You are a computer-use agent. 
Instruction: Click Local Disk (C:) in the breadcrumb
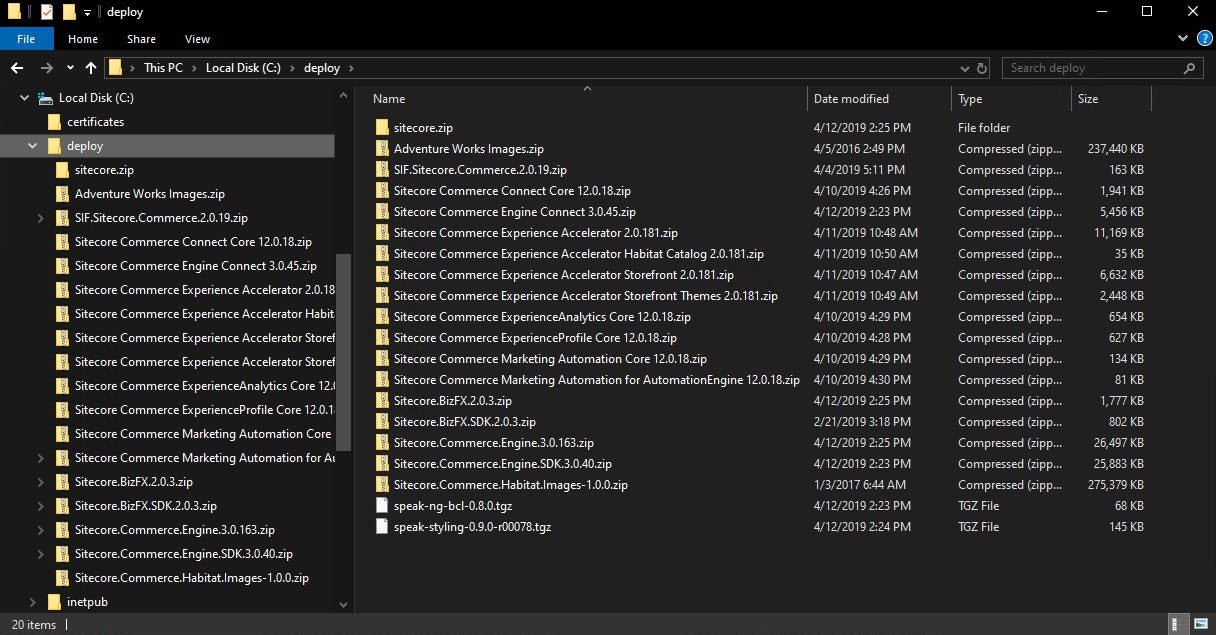click(x=242, y=68)
